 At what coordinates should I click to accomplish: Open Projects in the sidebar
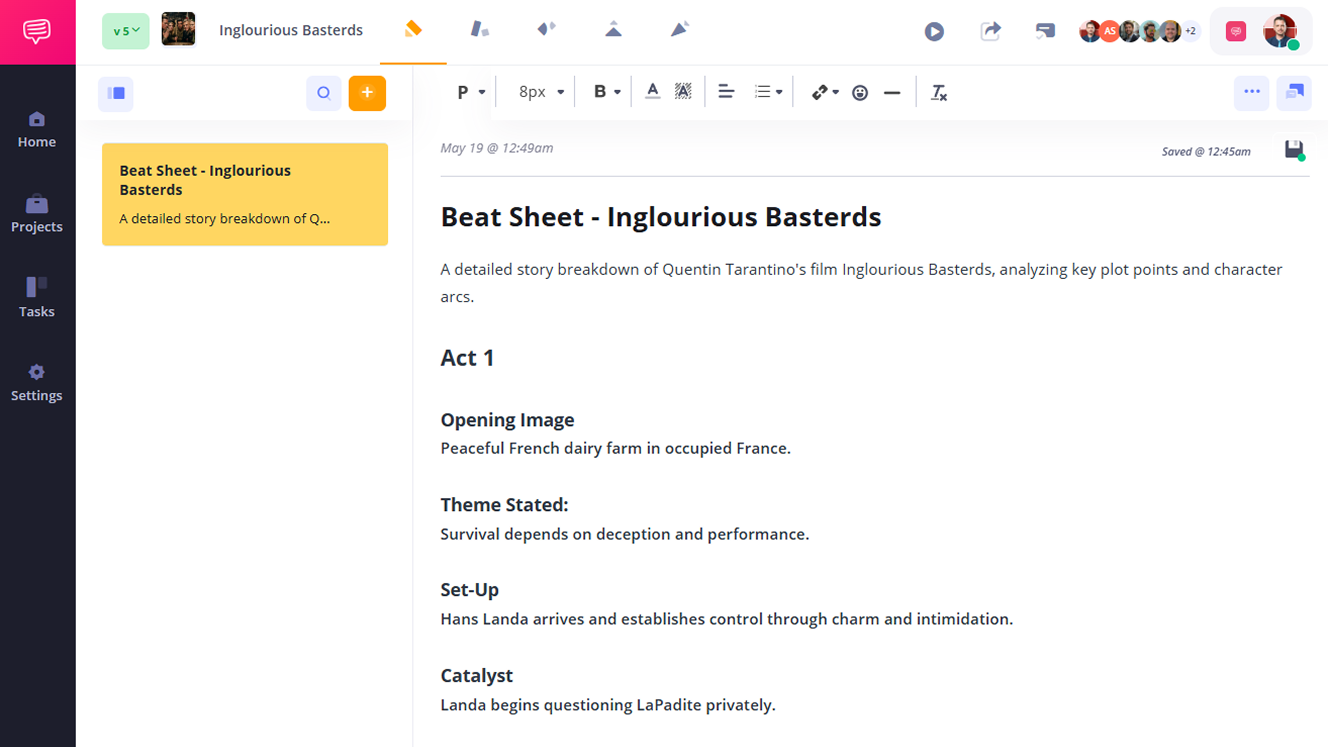coord(37,214)
